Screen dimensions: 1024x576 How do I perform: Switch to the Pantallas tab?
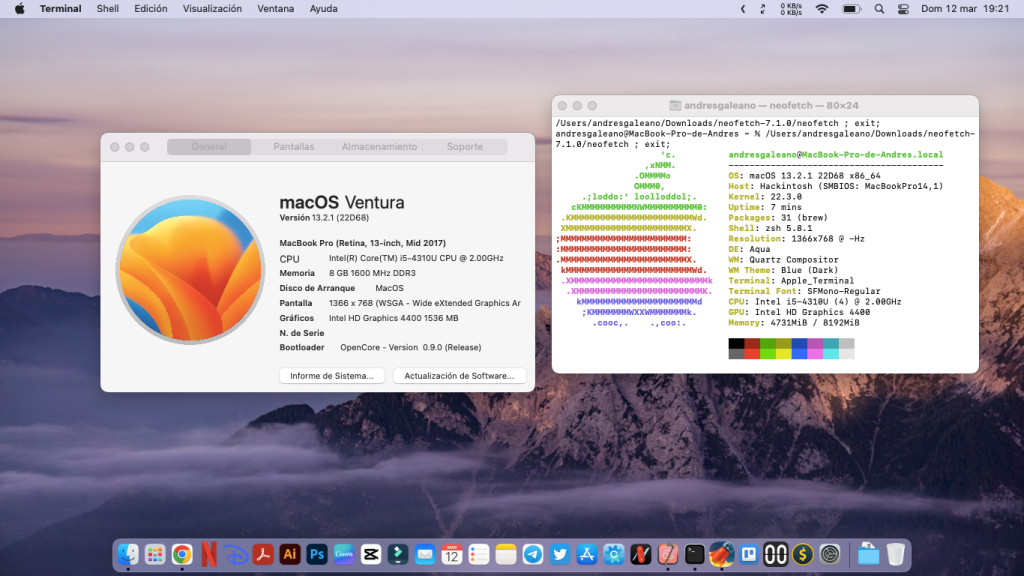point(294,147)
